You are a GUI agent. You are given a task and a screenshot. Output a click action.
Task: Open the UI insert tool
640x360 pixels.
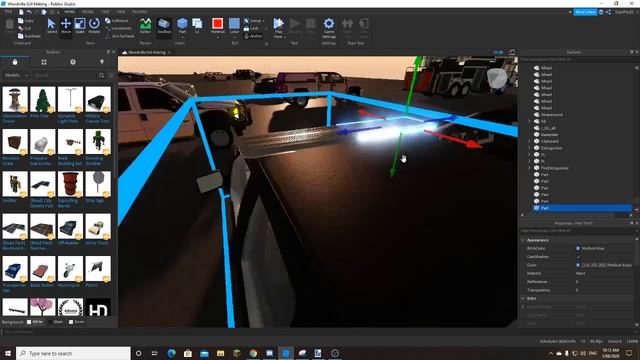(197, 25)
